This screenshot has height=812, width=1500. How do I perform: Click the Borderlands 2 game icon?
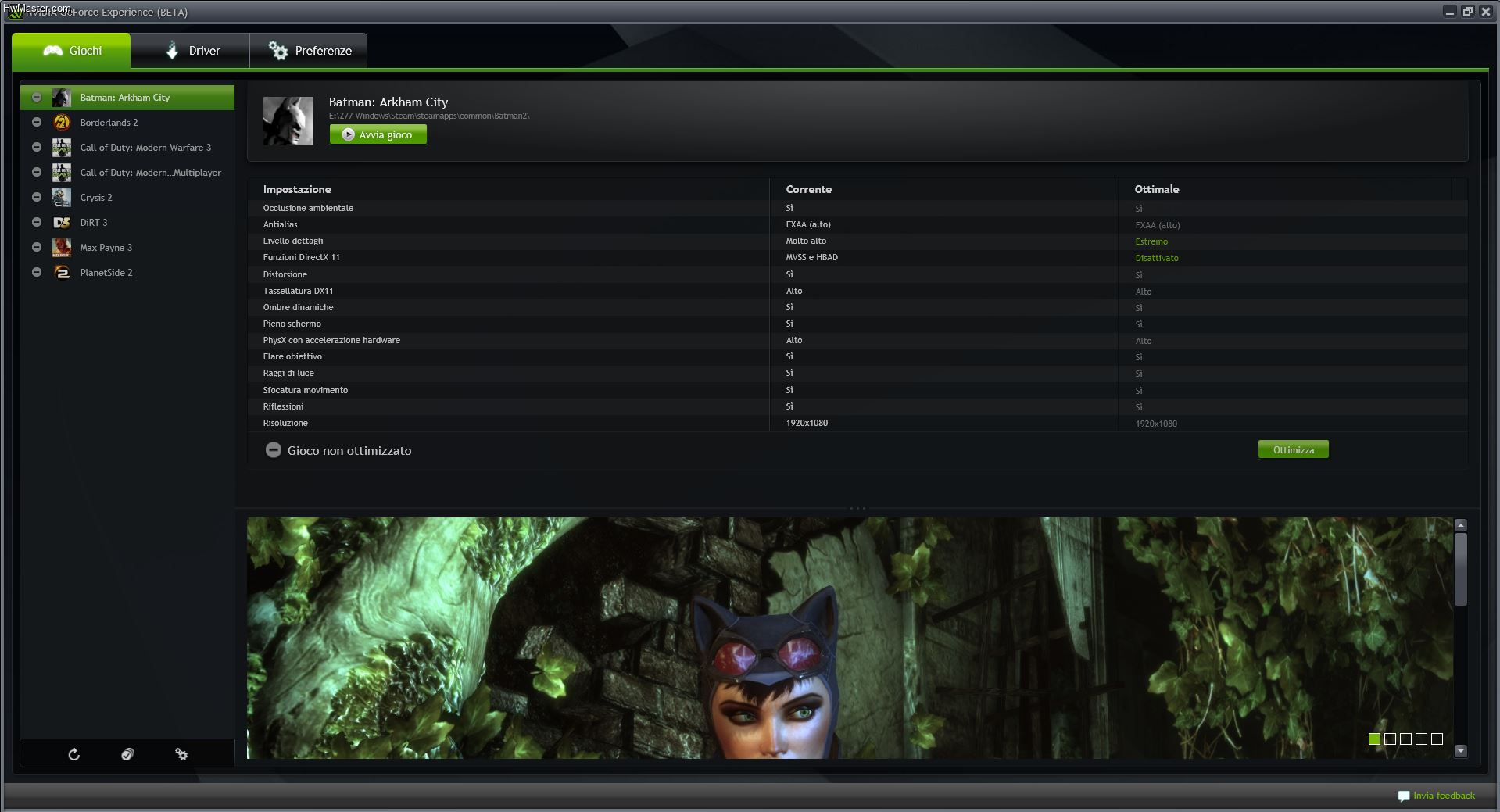coord(62,123)
